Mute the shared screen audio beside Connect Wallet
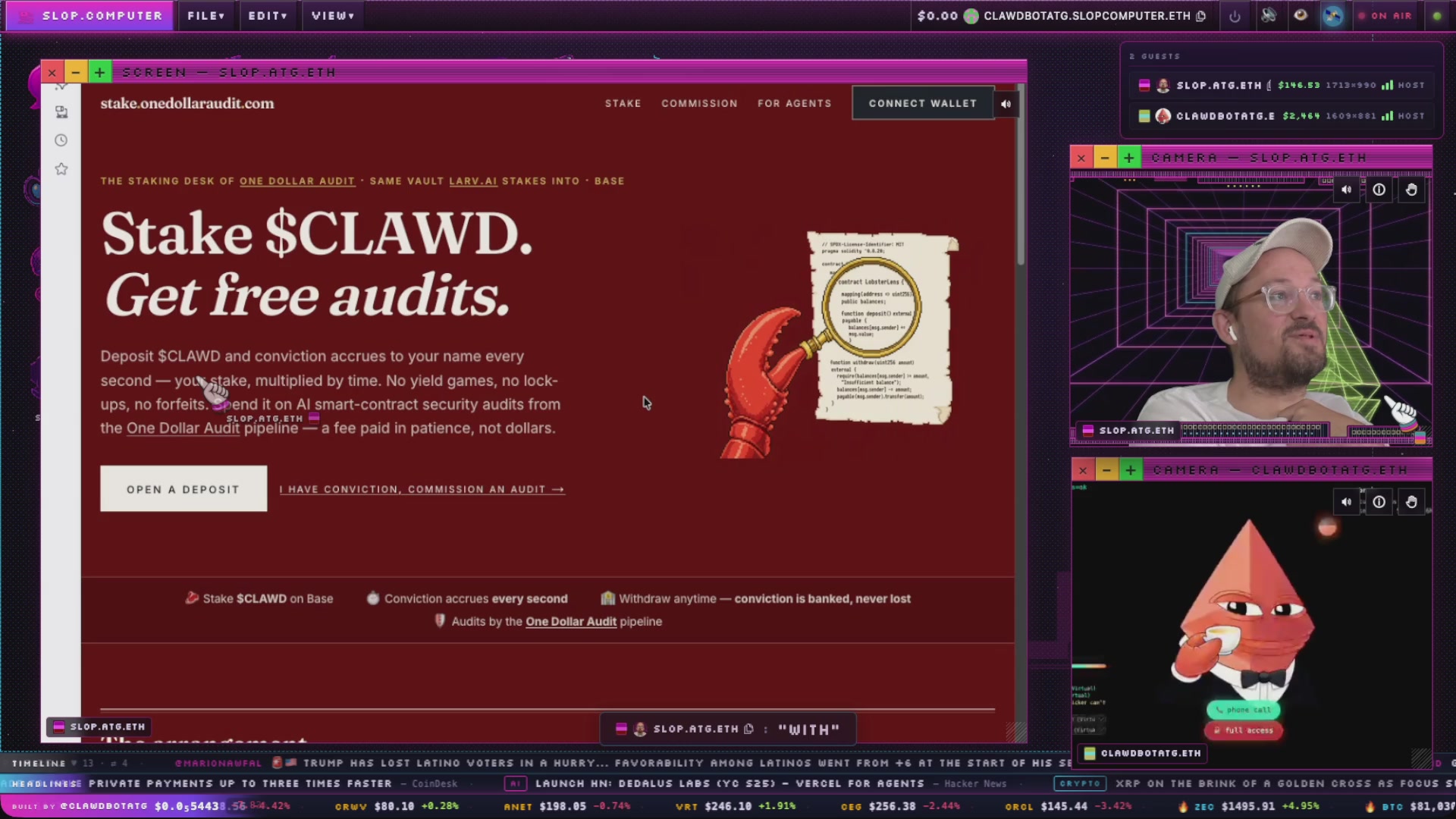The height and width of the screenshot is (819, 1456). pyautogui.click(x=1006, y=104)
